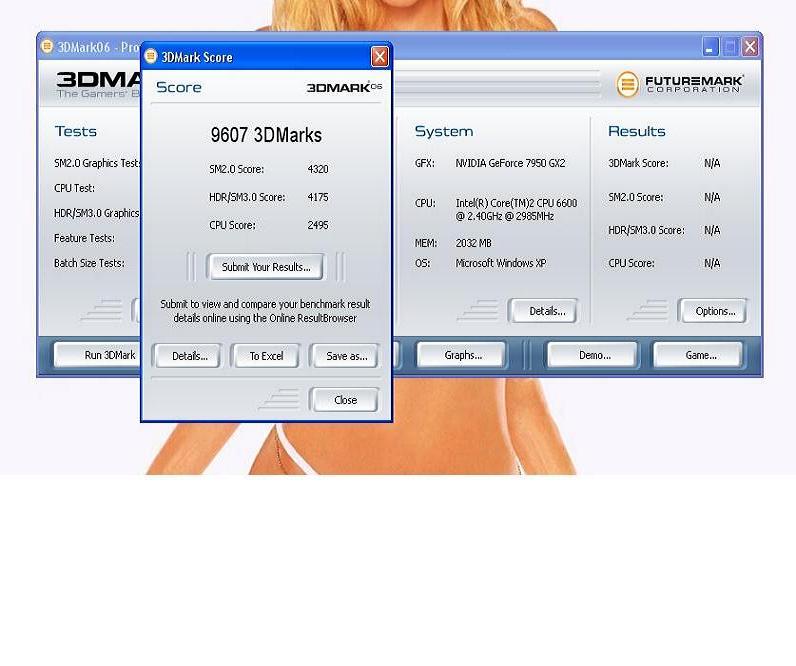Image resolution: width=796 pixels, height=666 pixels.
Task: Click the Submit Your Results button
Action: coord(265,267)
